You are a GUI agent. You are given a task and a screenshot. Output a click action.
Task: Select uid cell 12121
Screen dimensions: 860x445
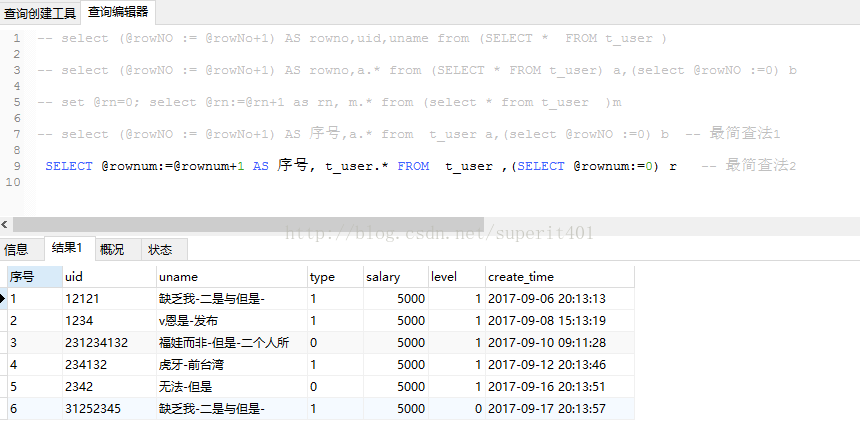tap(109, 298)
